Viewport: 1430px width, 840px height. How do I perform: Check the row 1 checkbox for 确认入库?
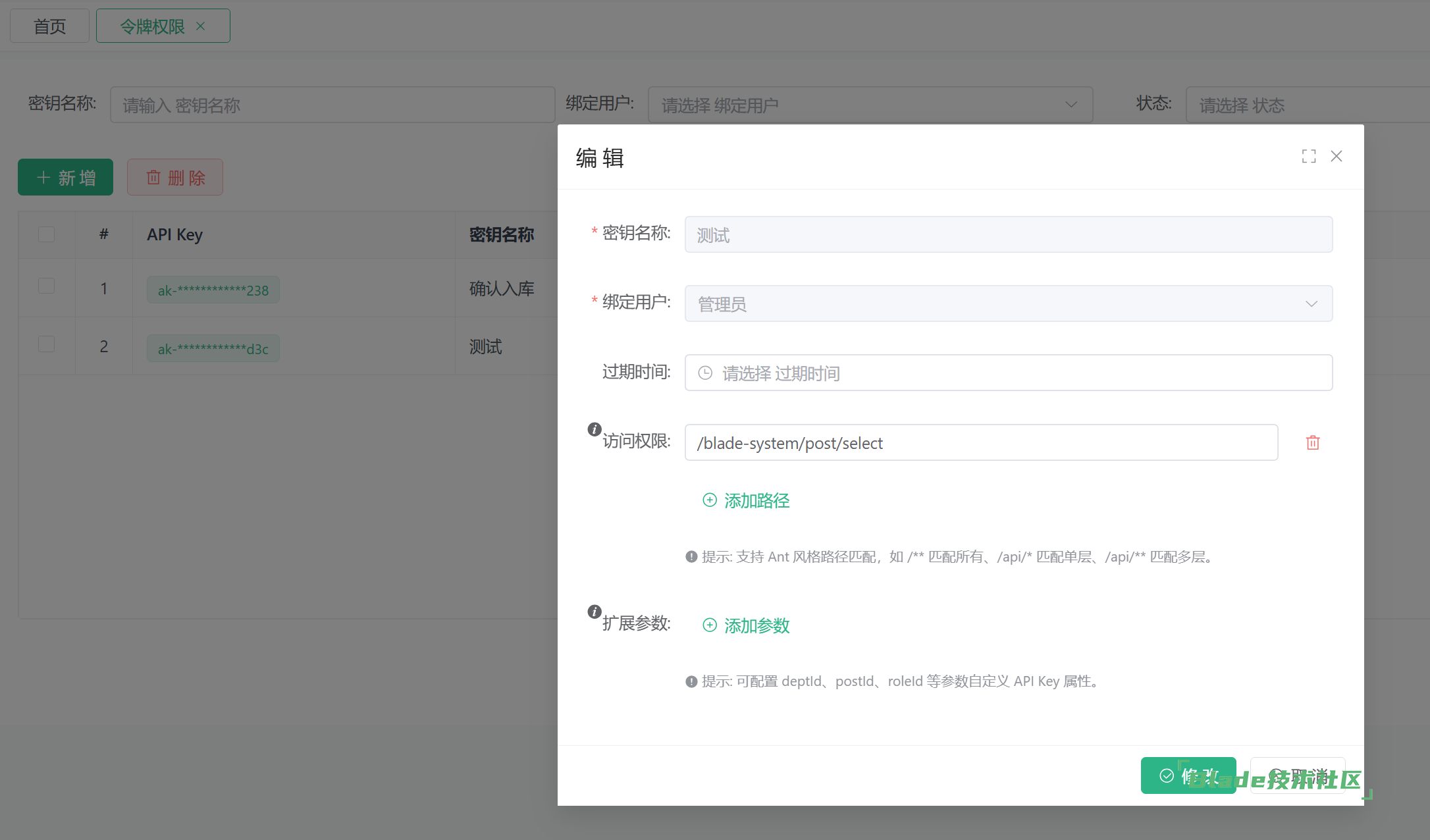click(x=46, y=286)
